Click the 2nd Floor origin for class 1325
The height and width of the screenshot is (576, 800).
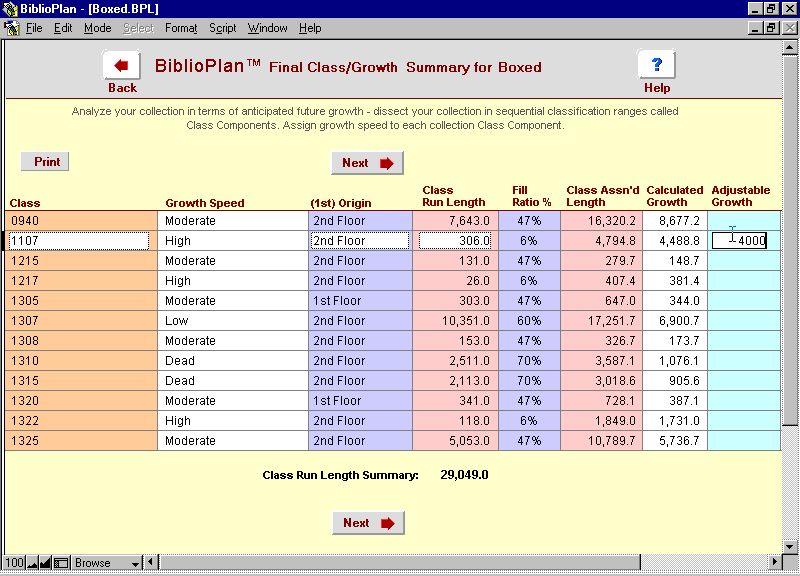(360, 441)
